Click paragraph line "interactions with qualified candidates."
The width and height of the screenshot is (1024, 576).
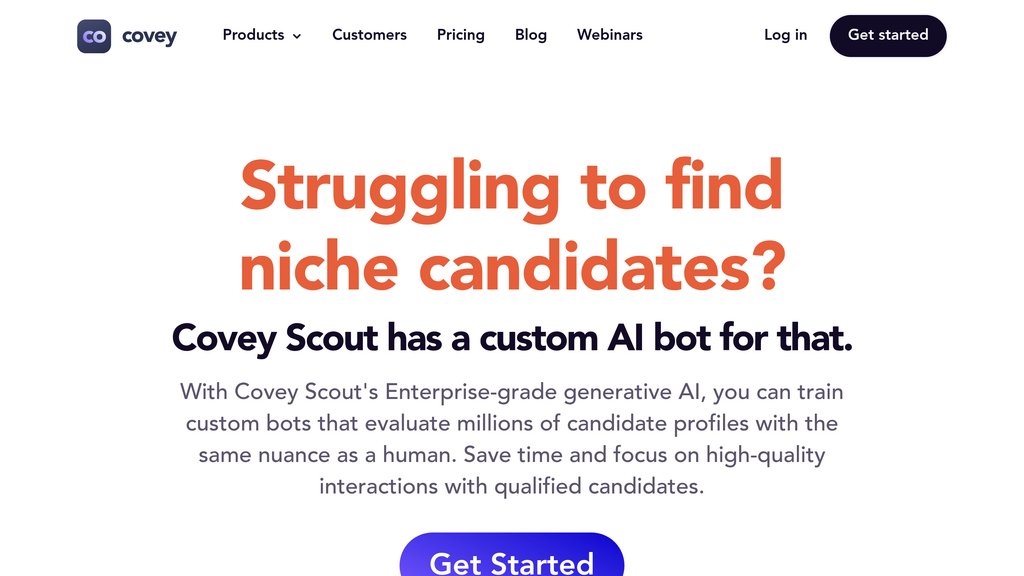pos(512,487)
